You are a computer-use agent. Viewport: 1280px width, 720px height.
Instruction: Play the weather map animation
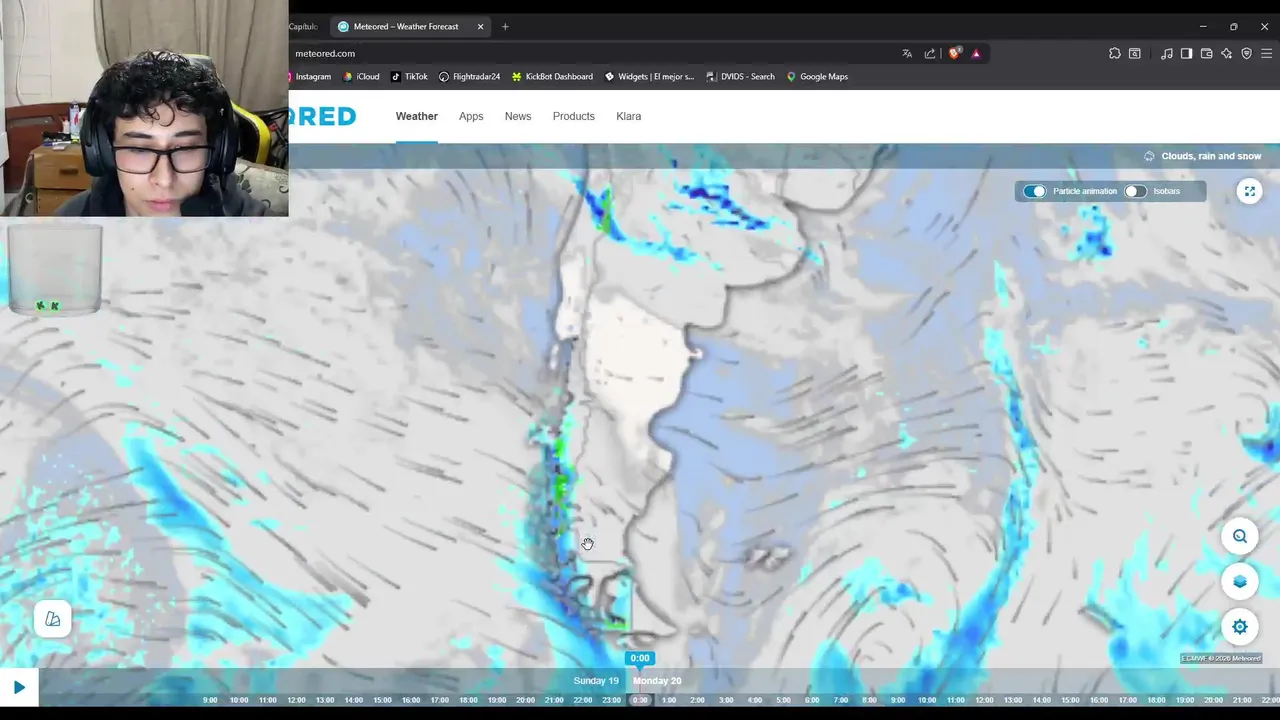(x=19, y=687)
